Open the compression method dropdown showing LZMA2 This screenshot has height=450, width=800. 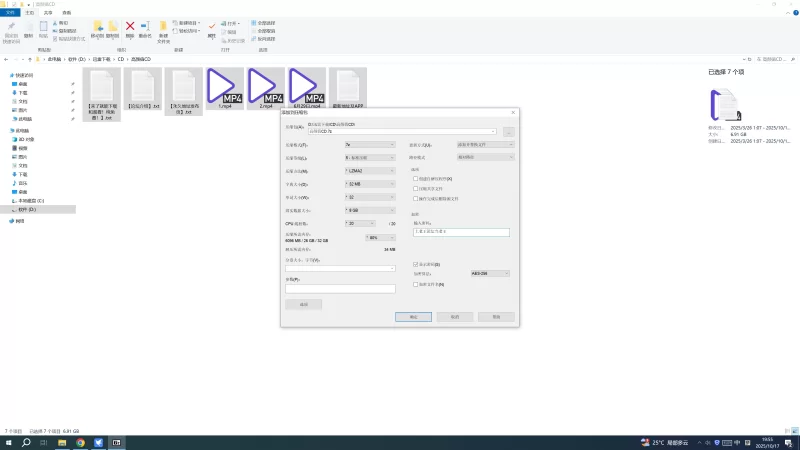tap(369, 171)
